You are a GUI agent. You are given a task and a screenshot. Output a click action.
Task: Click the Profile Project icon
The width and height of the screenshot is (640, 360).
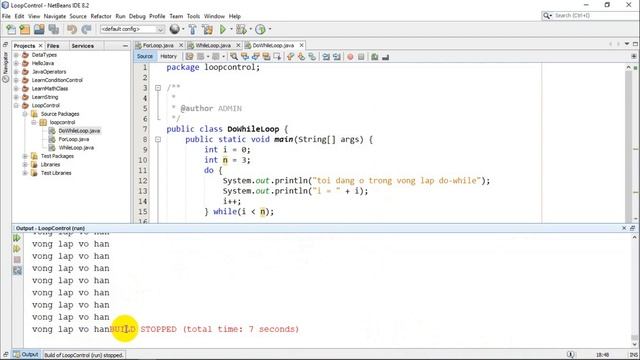point(260,29)
